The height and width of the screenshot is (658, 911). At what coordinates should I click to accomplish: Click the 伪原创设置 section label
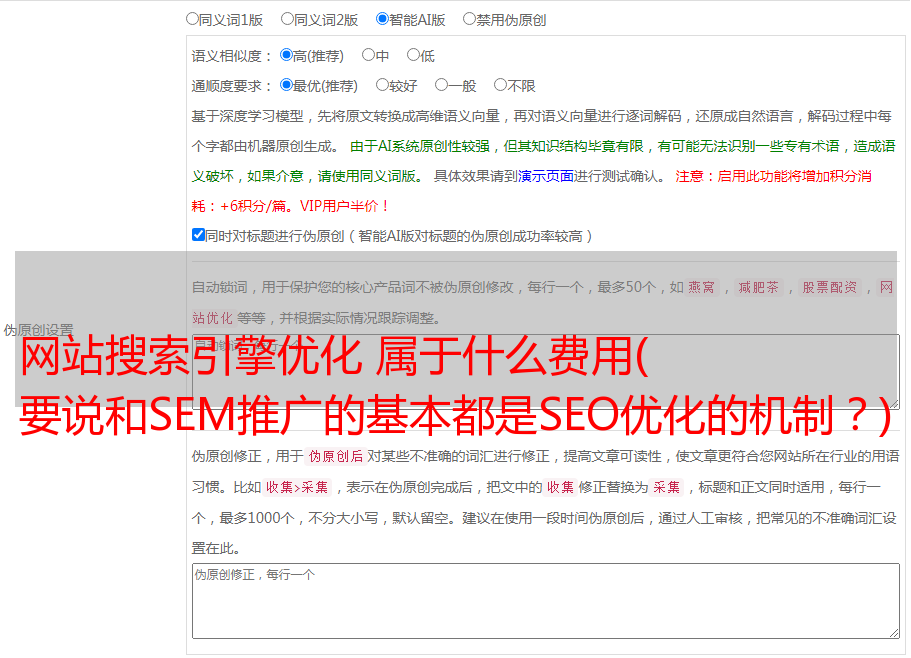(x=38, y=330)
